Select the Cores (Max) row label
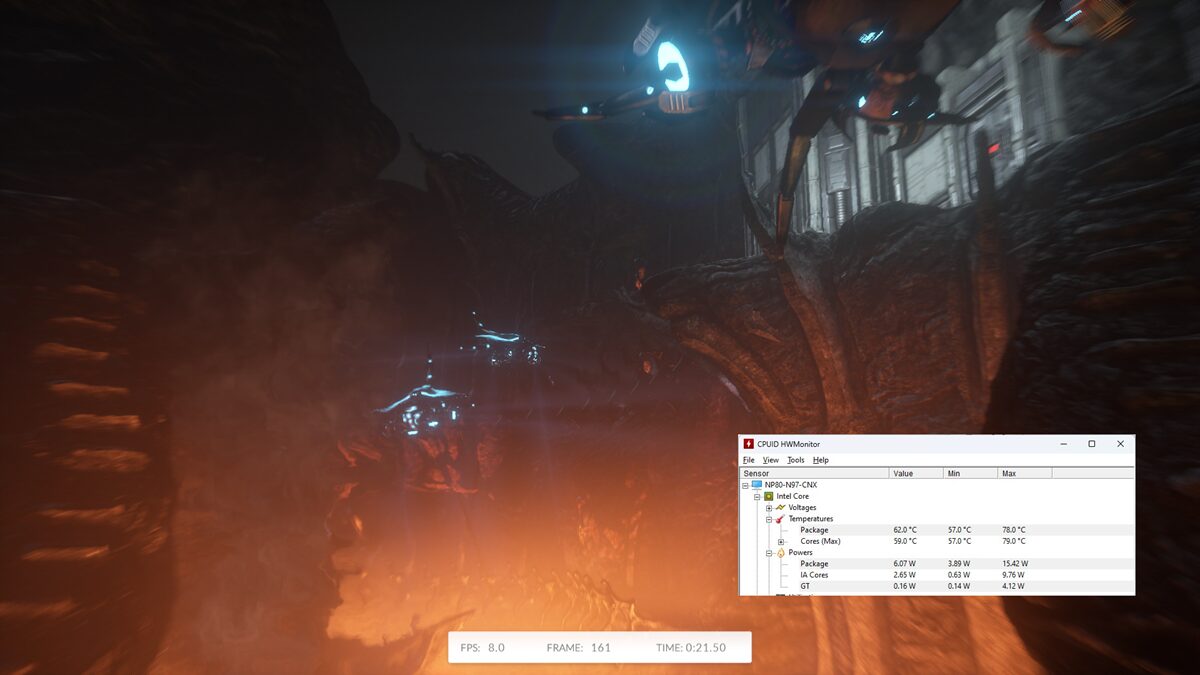 click(820, 541)
